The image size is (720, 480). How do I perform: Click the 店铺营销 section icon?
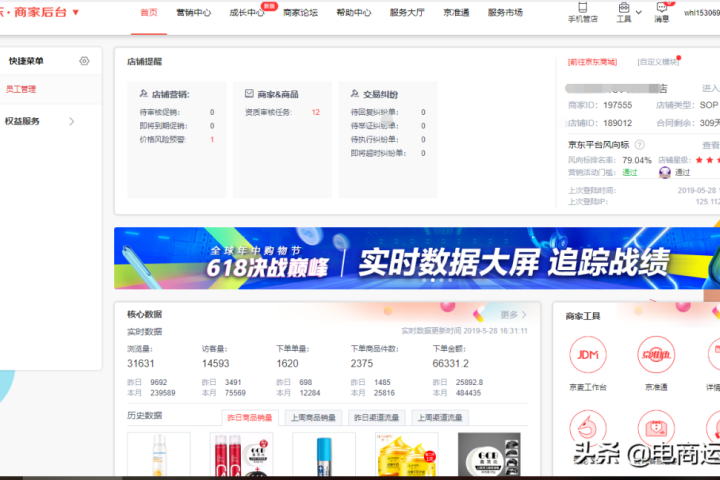tap(144, 94)
